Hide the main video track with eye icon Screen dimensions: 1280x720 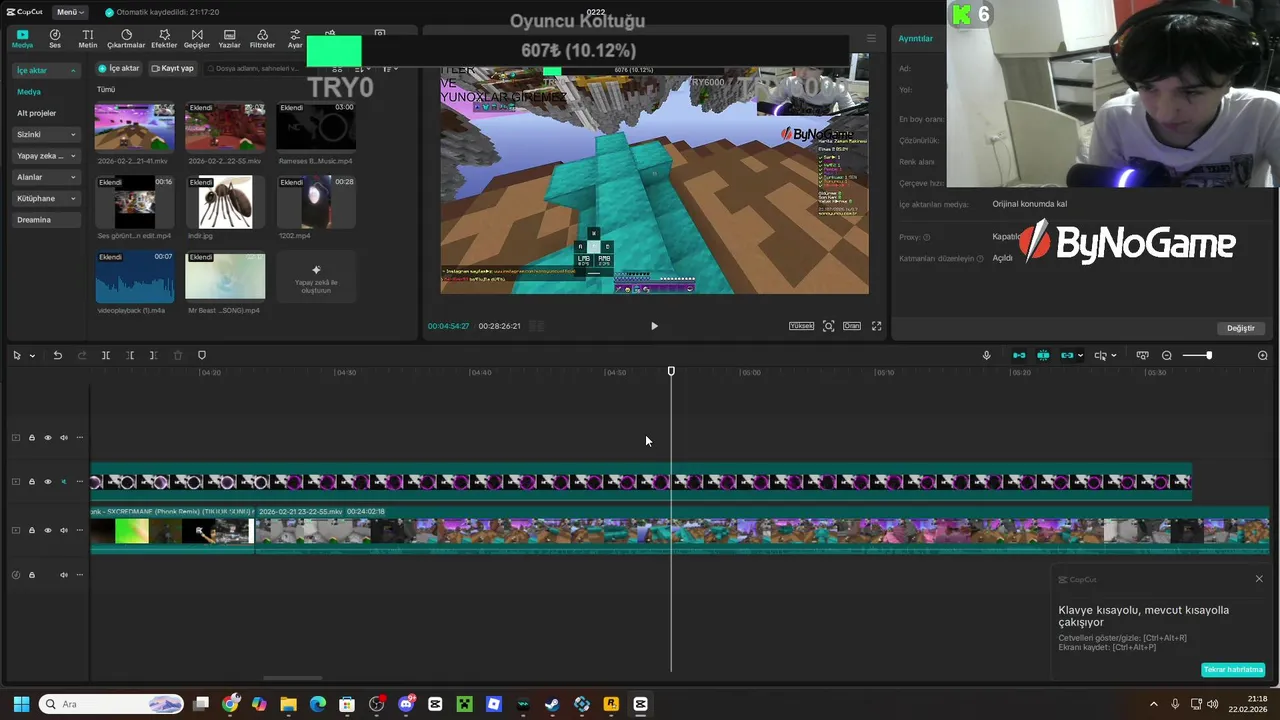coord(47,530)
